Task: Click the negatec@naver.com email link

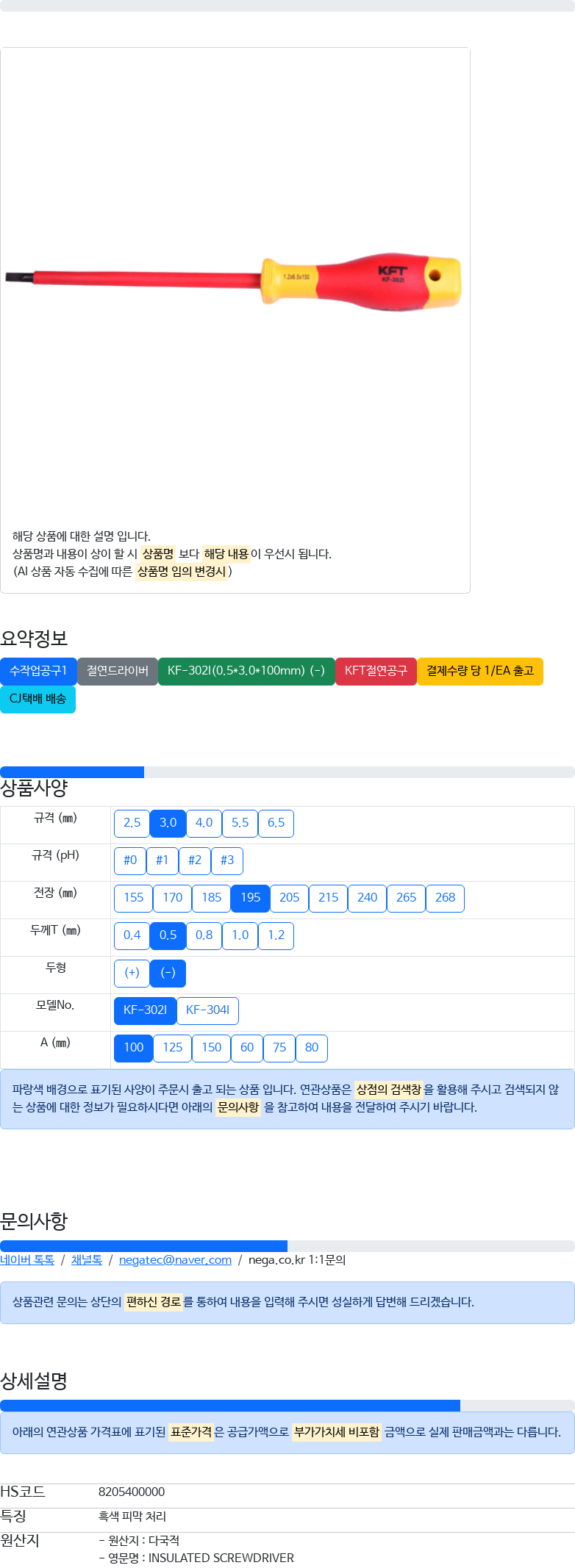Action: (175, 1260)
